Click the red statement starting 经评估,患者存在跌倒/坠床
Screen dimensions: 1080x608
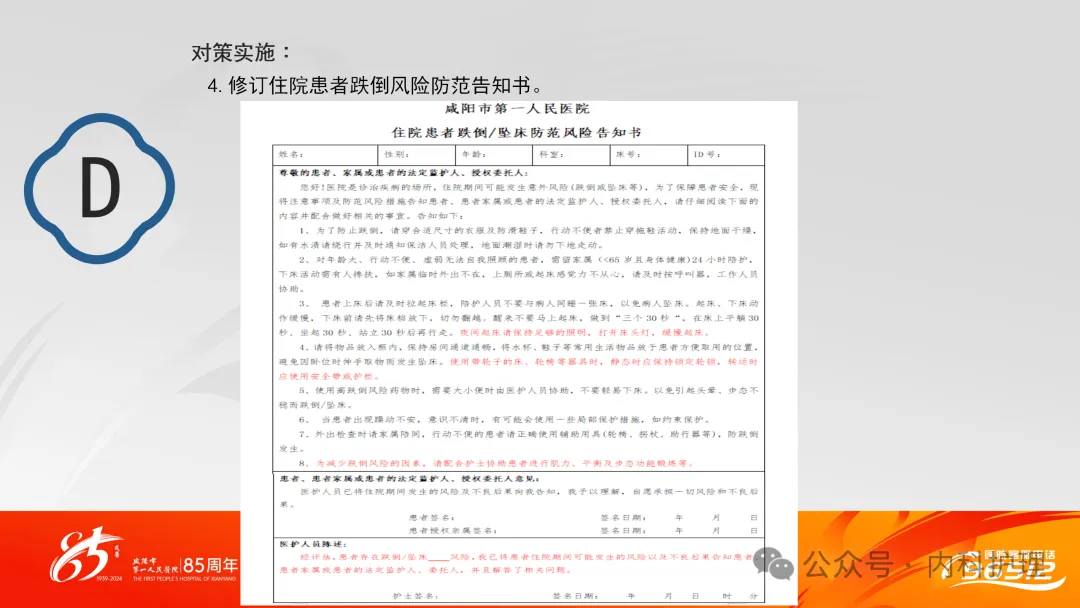click(x=517, y=563)
